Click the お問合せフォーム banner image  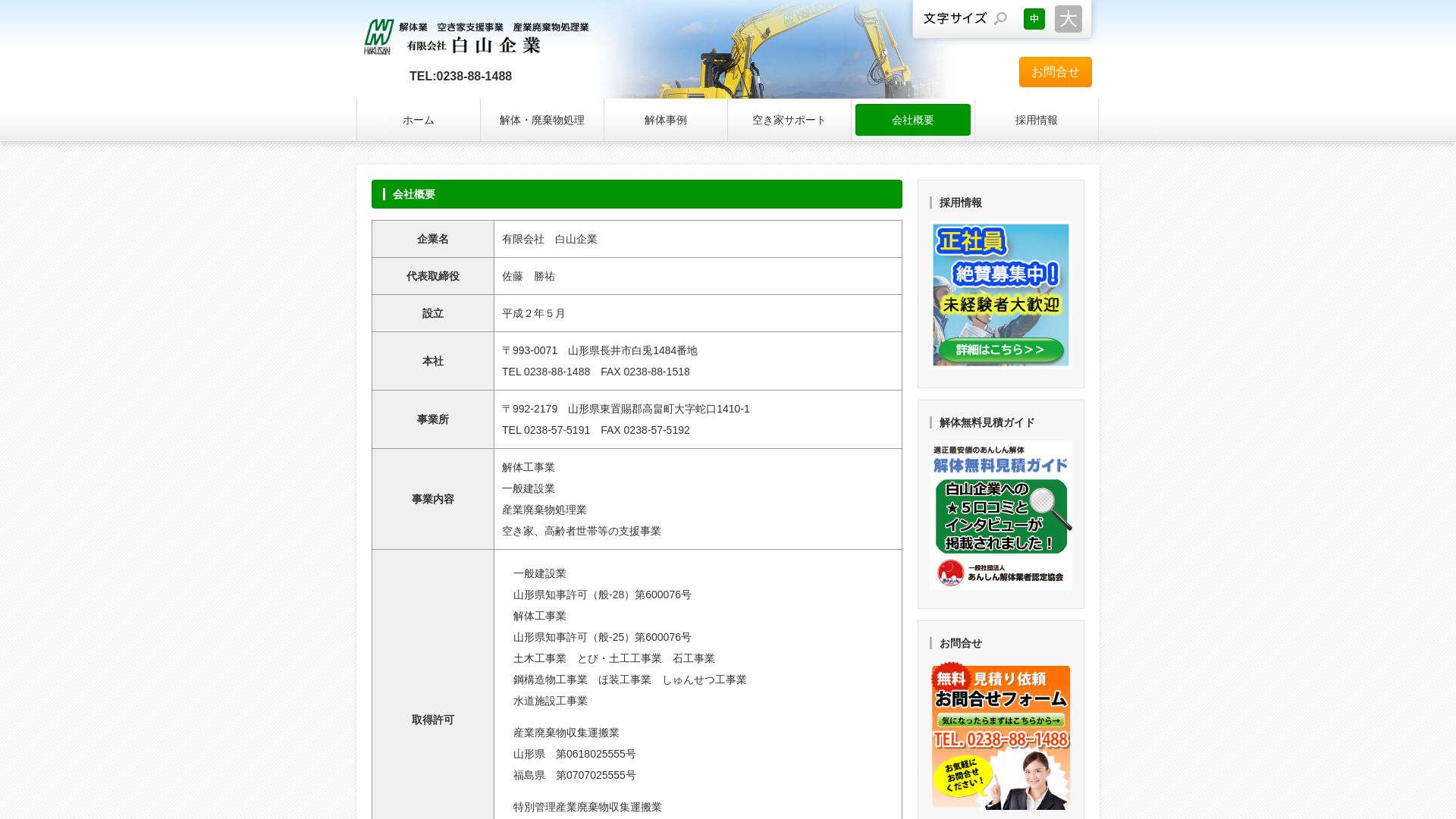coord(1000,736)
